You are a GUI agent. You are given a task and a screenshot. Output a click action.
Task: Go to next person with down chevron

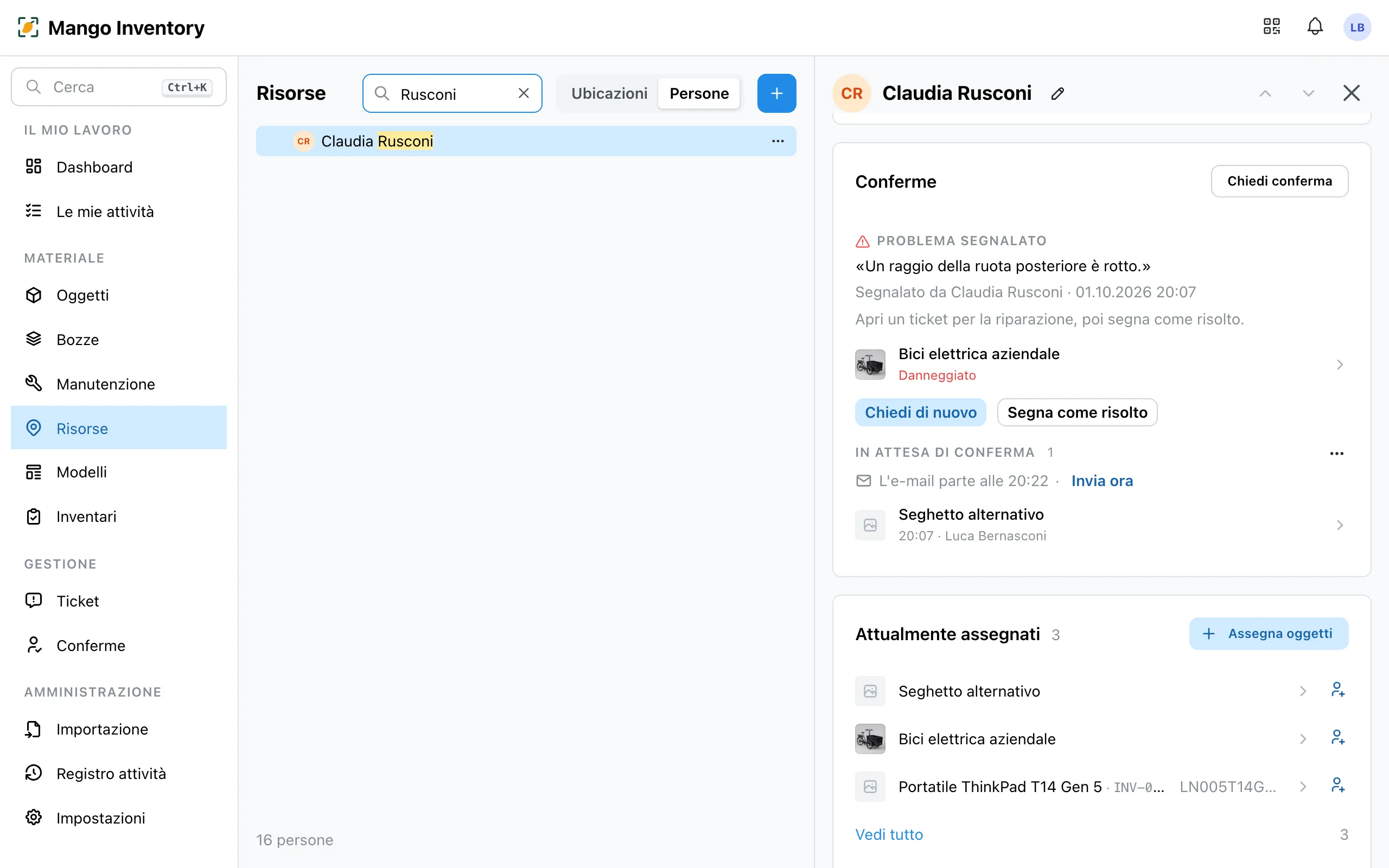click(x=1309, y=93)
